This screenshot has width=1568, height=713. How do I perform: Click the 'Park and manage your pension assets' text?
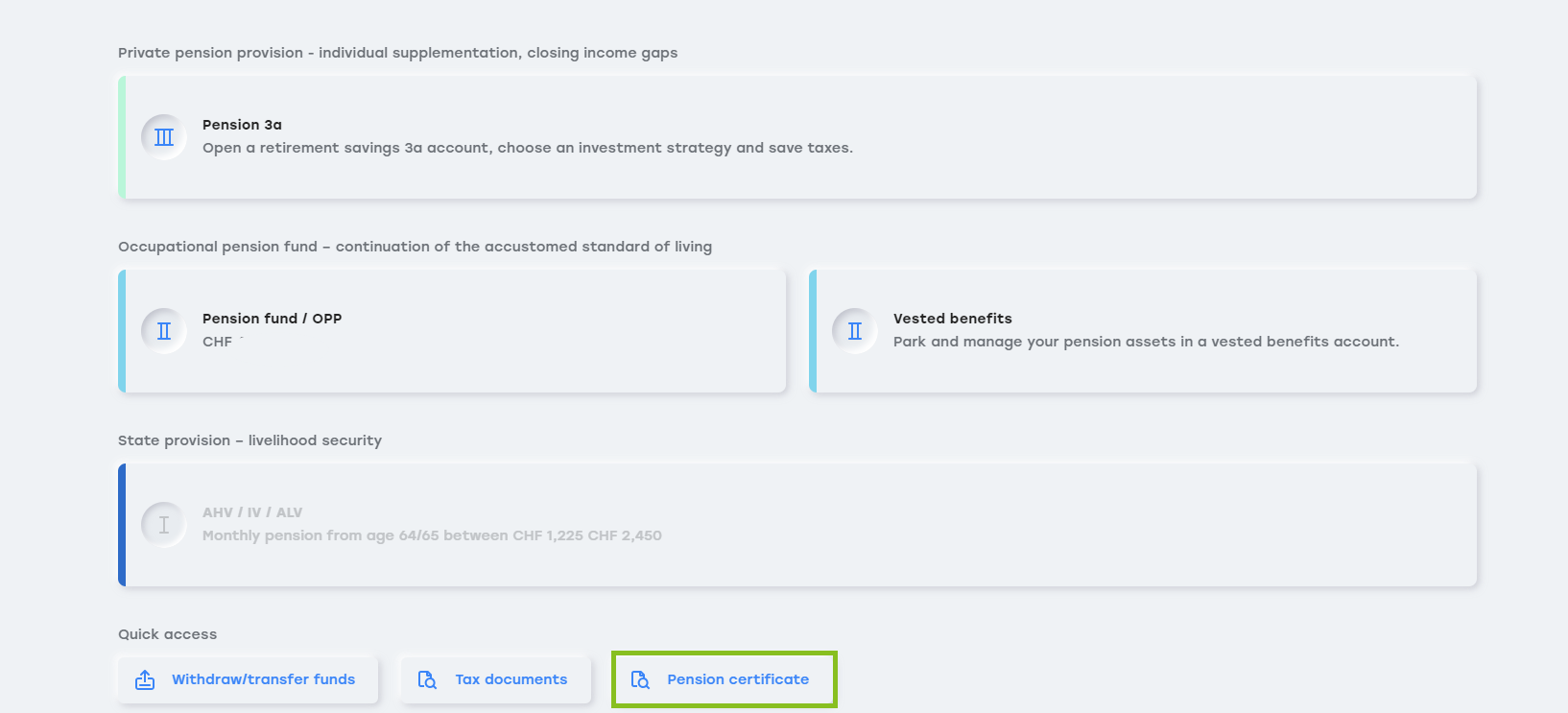point(1146,342)
